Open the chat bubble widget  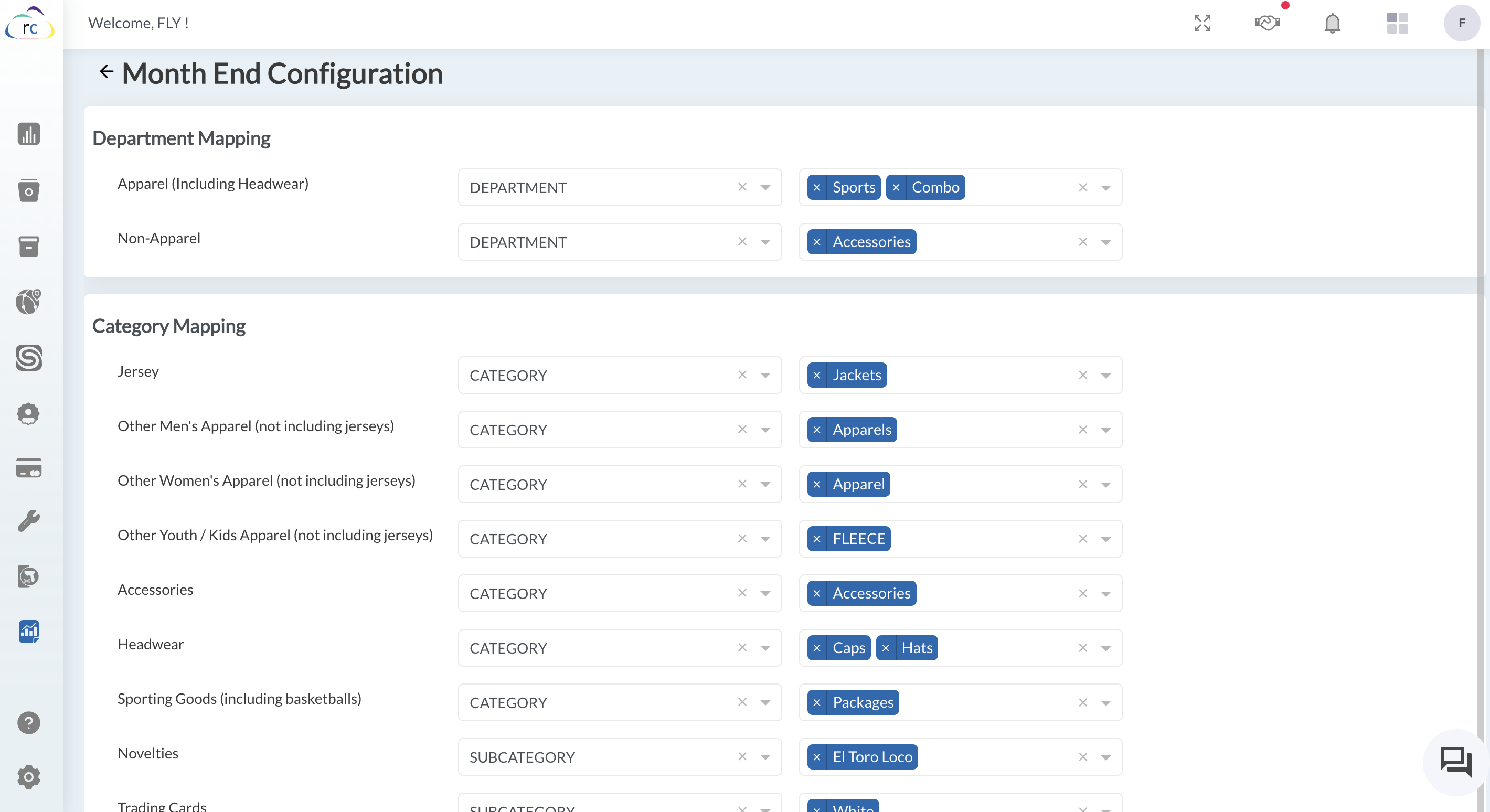1455,762
